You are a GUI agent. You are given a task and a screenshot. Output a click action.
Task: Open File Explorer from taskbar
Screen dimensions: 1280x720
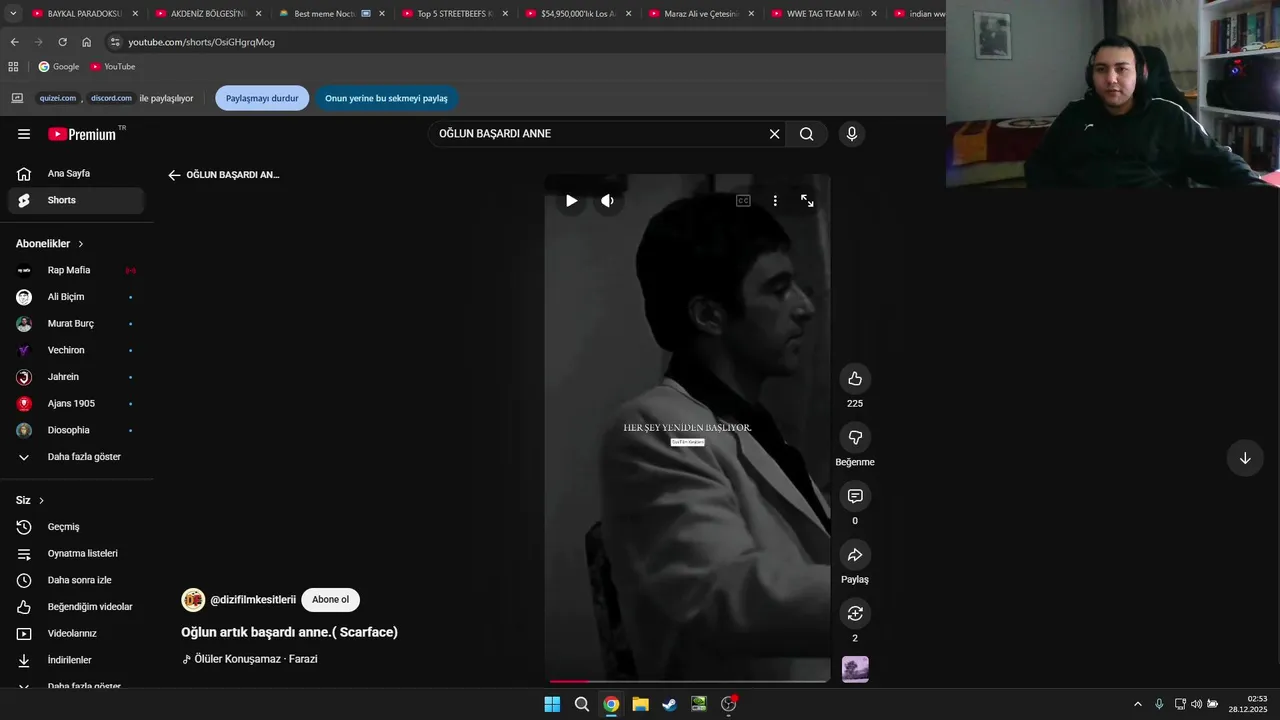point(640,704)
